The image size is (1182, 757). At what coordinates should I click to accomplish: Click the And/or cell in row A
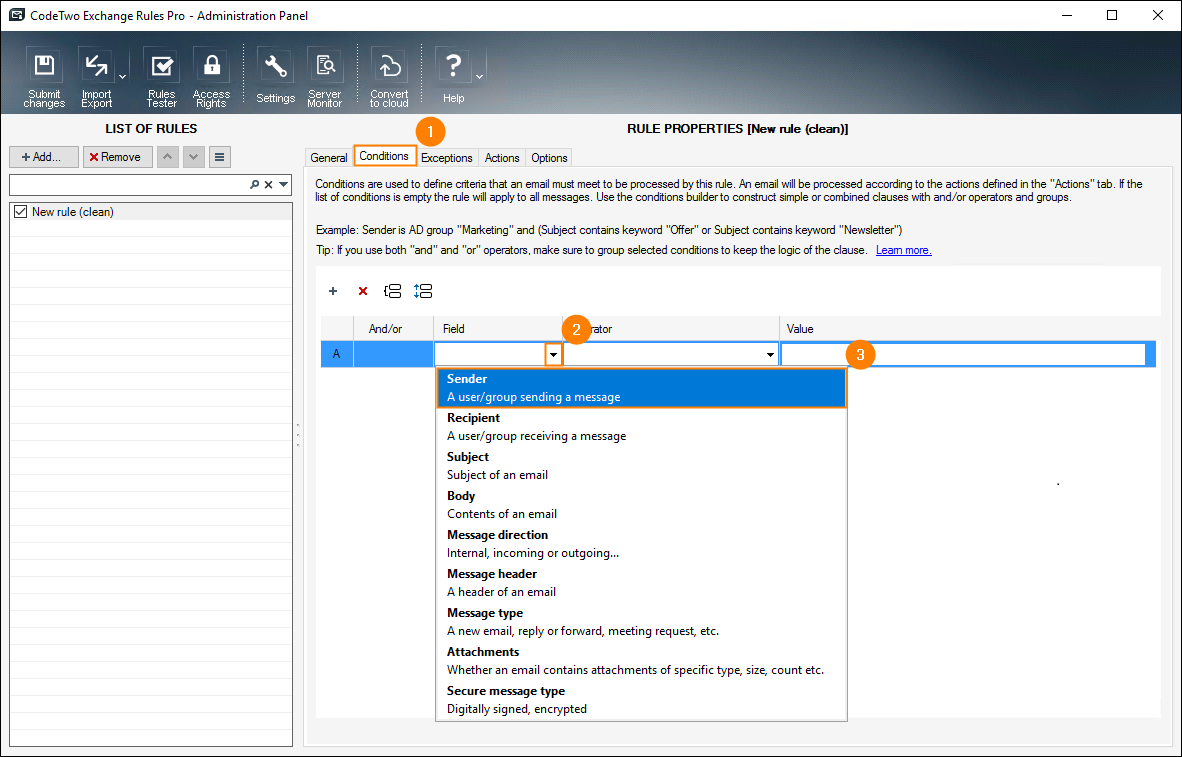pyautogui.click(x=393, y=354)
